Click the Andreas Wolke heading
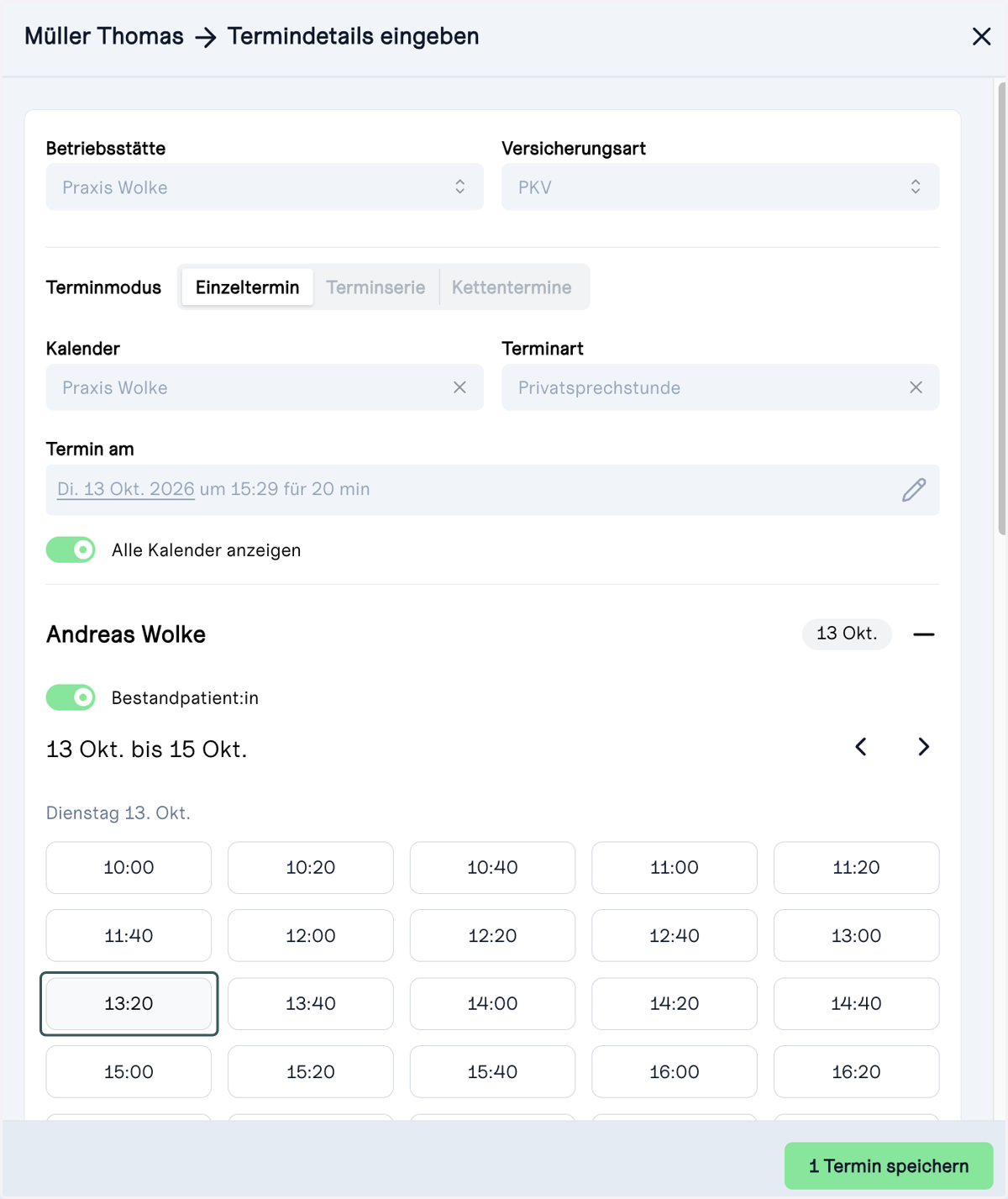This screenshot has width=1008, height=1199. [126, 634]
